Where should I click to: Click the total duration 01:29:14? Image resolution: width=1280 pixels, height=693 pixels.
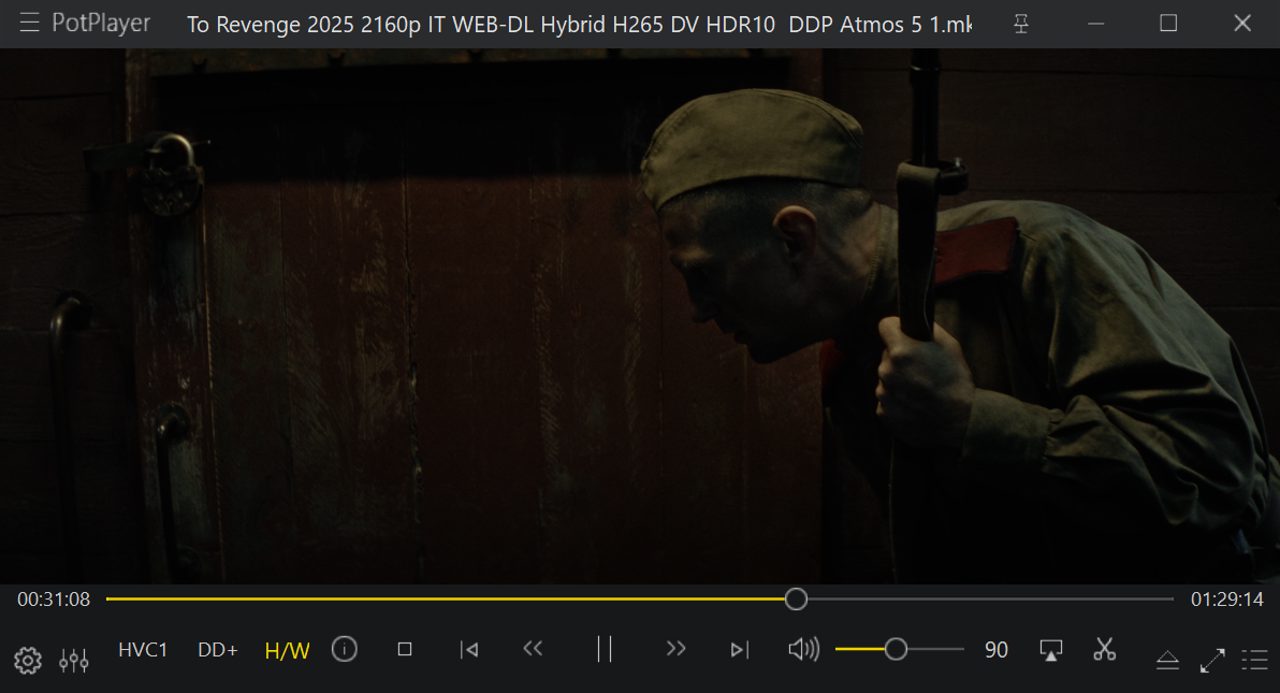tap(1227, 600)
